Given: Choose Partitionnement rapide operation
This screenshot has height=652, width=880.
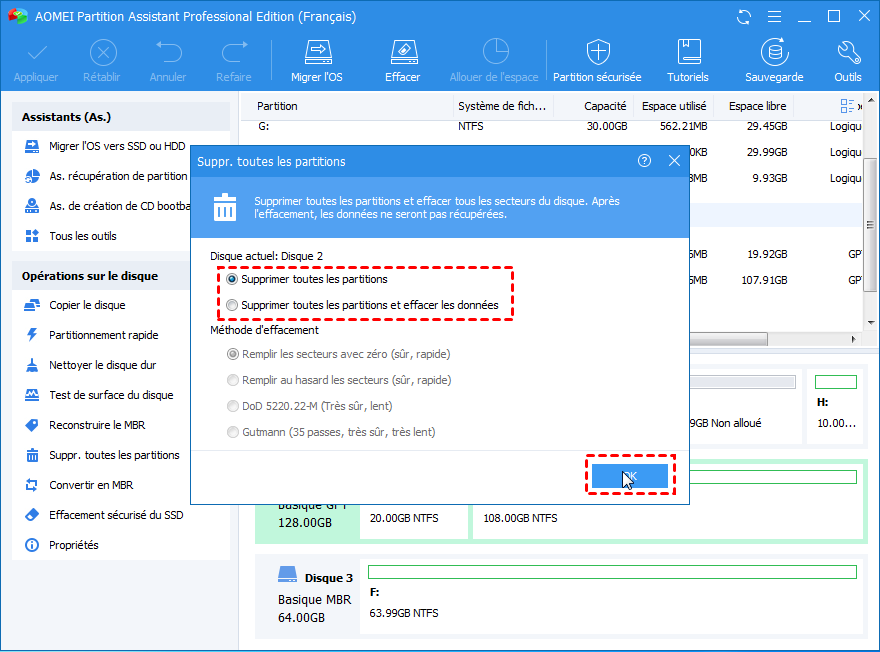Looking at the screenshot, I should 91,335.
